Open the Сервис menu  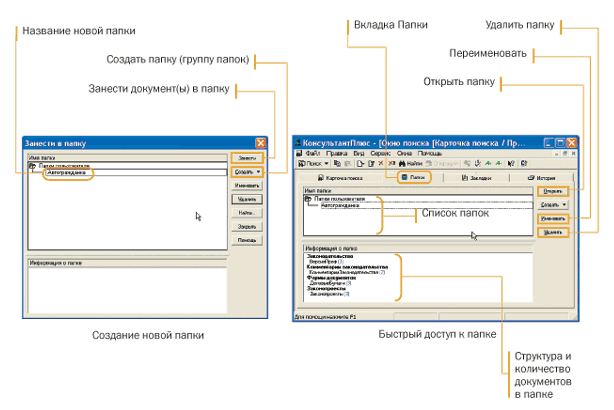pyautogui.click(x=381, y=153)
